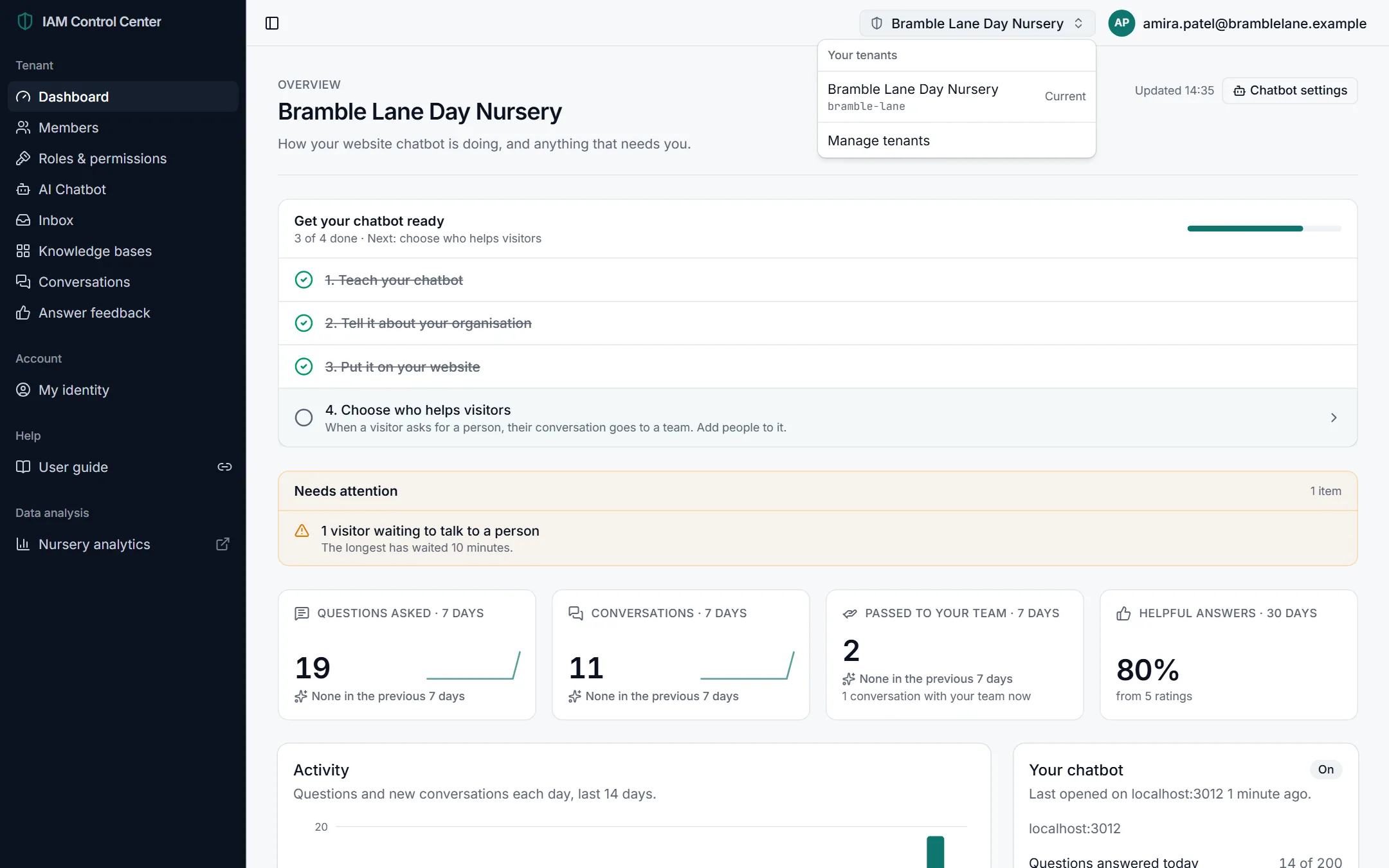Open the Choose who helps visitors step
Screen dimensions: 1389x868
[818, 418]
